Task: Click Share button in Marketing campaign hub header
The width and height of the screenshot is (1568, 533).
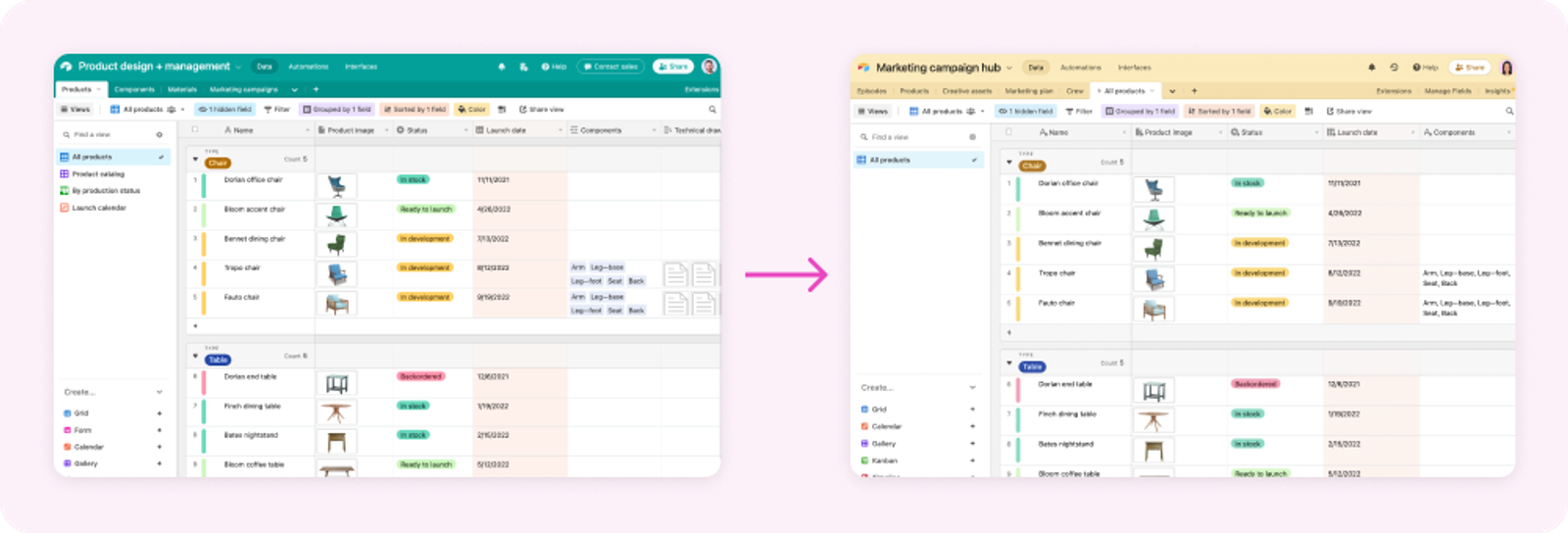Action: coord(1470,68)
